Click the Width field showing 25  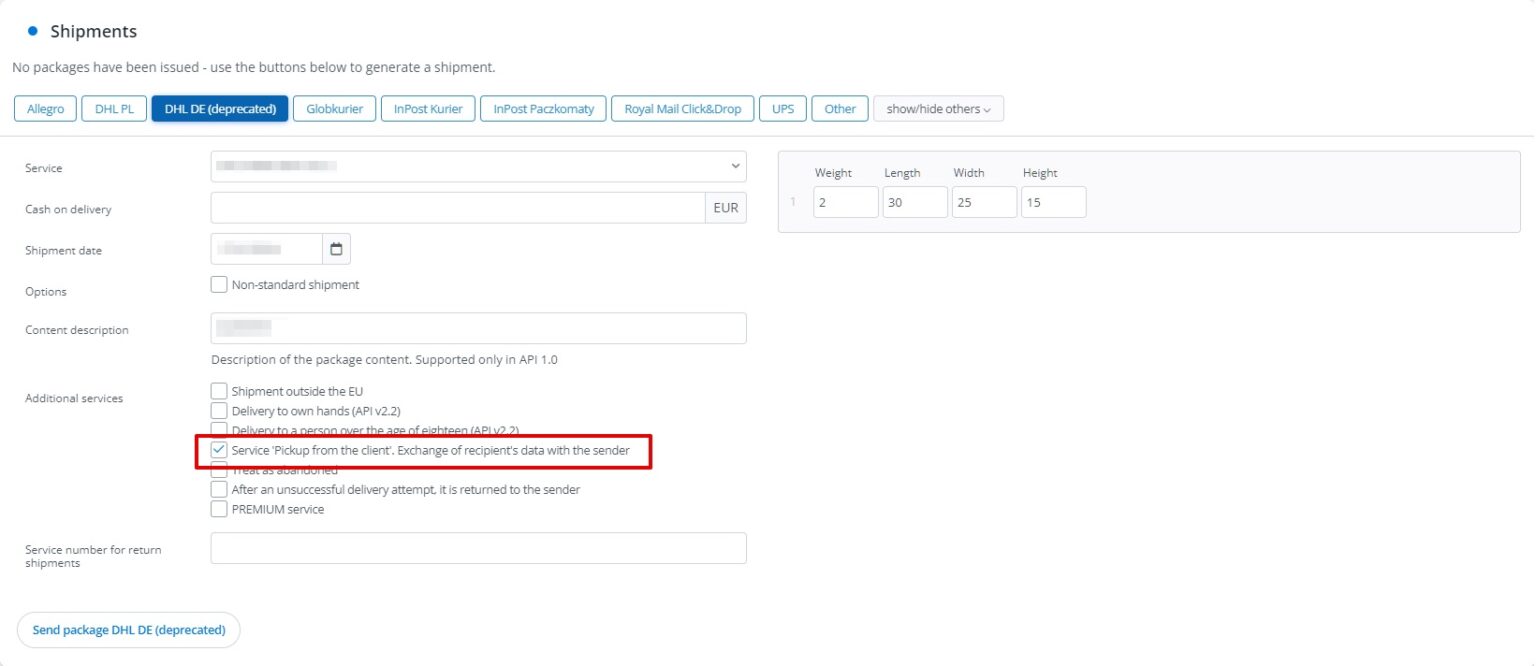coord(984,202)
